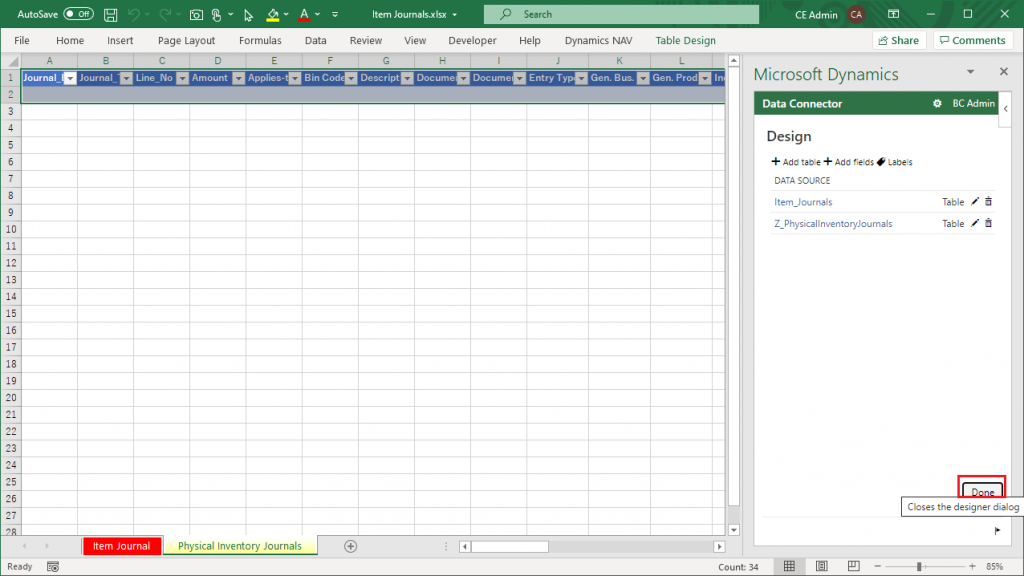
Task: Switch to the Item Journal sheet tab
Action: tap(121, 546)
